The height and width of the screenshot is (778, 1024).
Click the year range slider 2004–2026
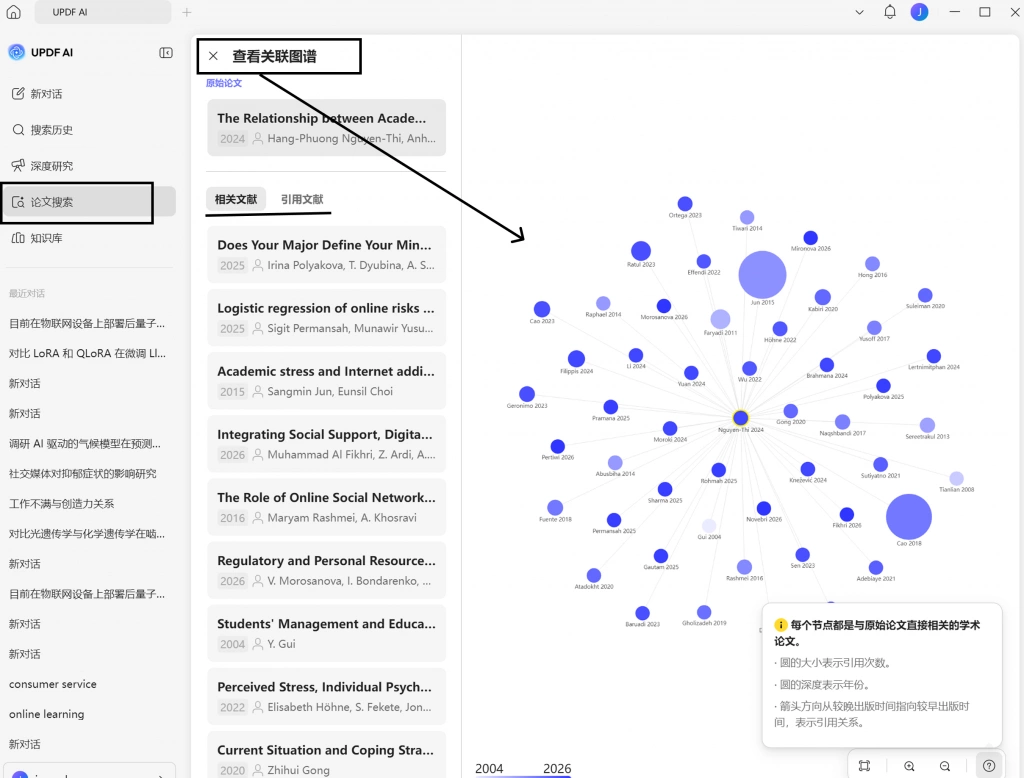(x=523, y=776)
